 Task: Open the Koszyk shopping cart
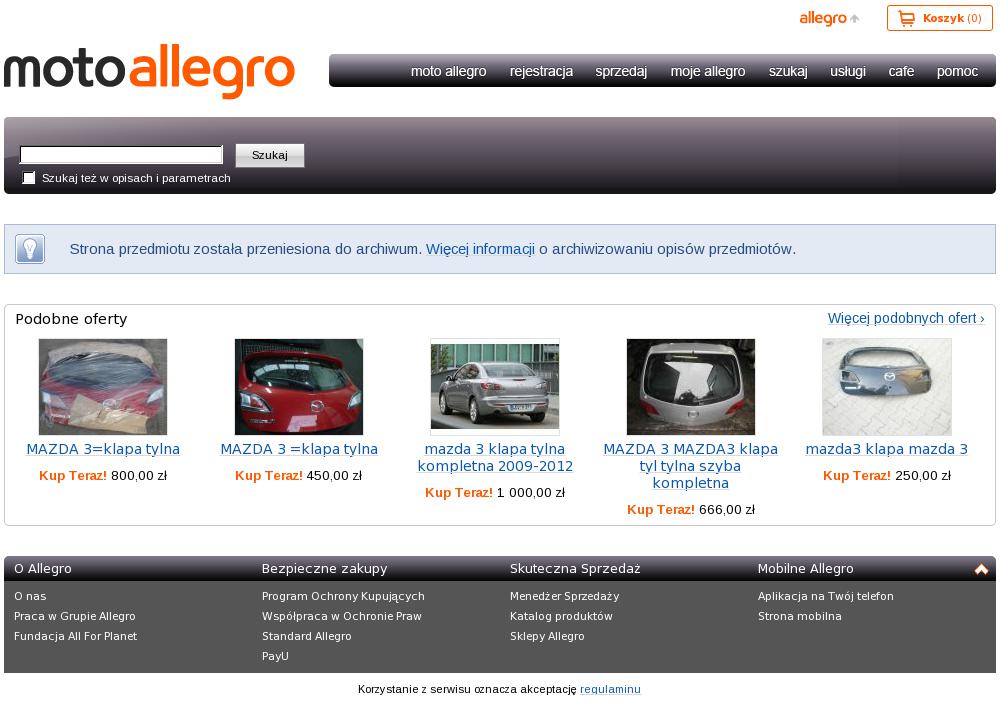point(939,18)
